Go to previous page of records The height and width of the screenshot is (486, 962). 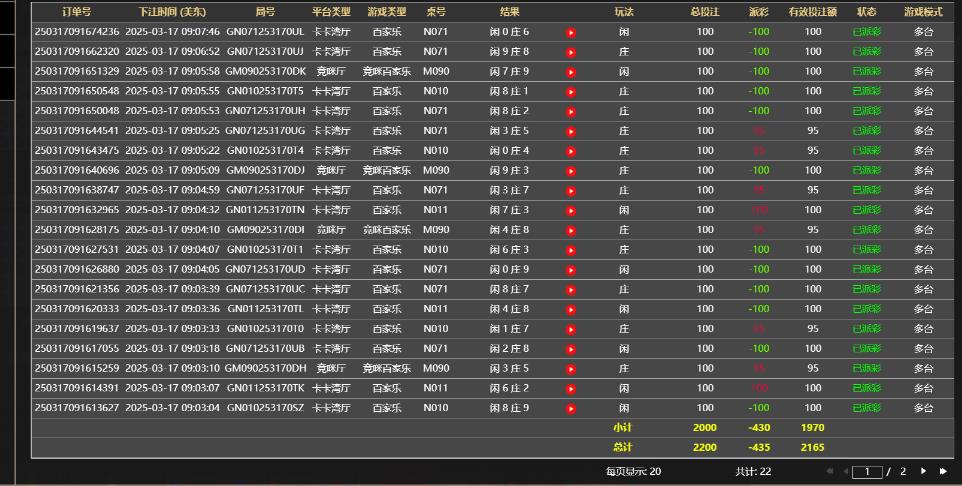click(846, 471)
